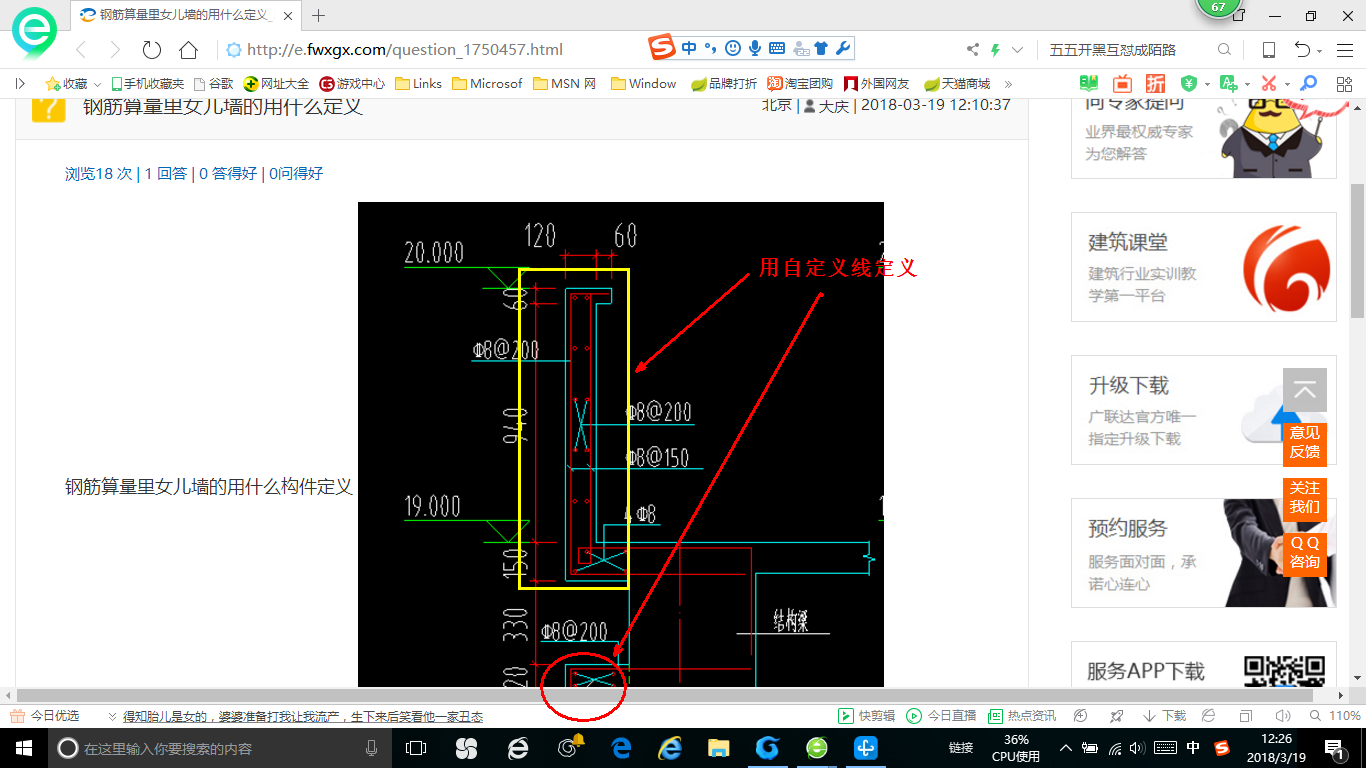Open the scissors screenshot dropdown arrow
This screenshot has height=768, width=1366.
(1287, 85)
